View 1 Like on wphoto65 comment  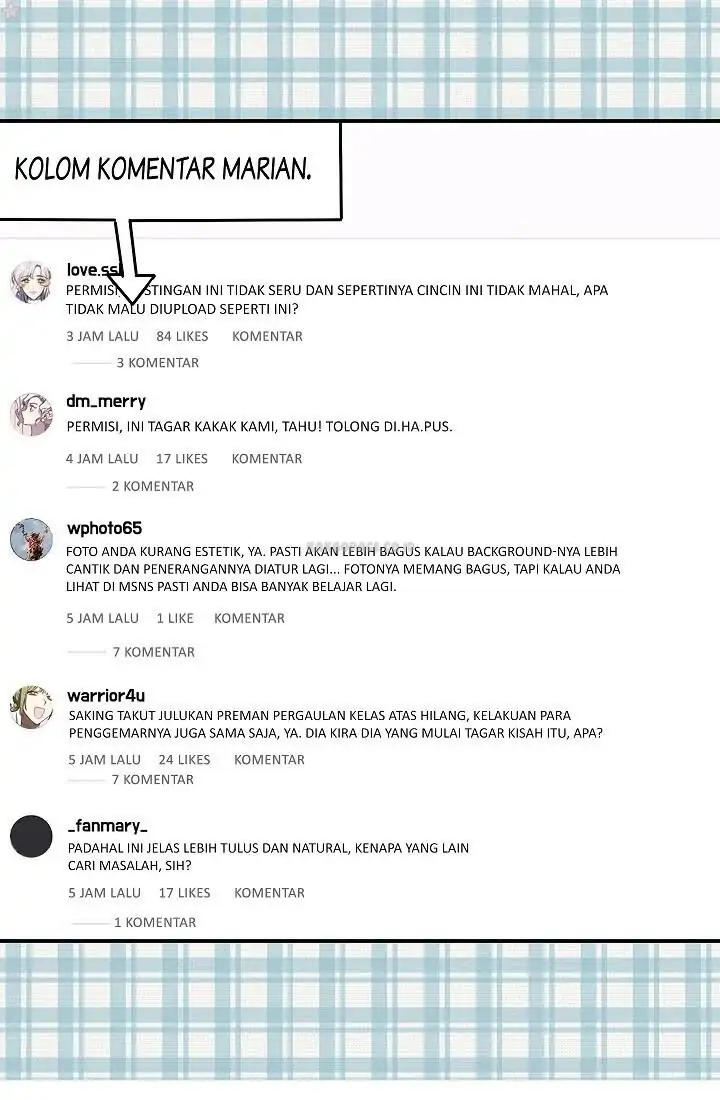click(x=175, y=618)
